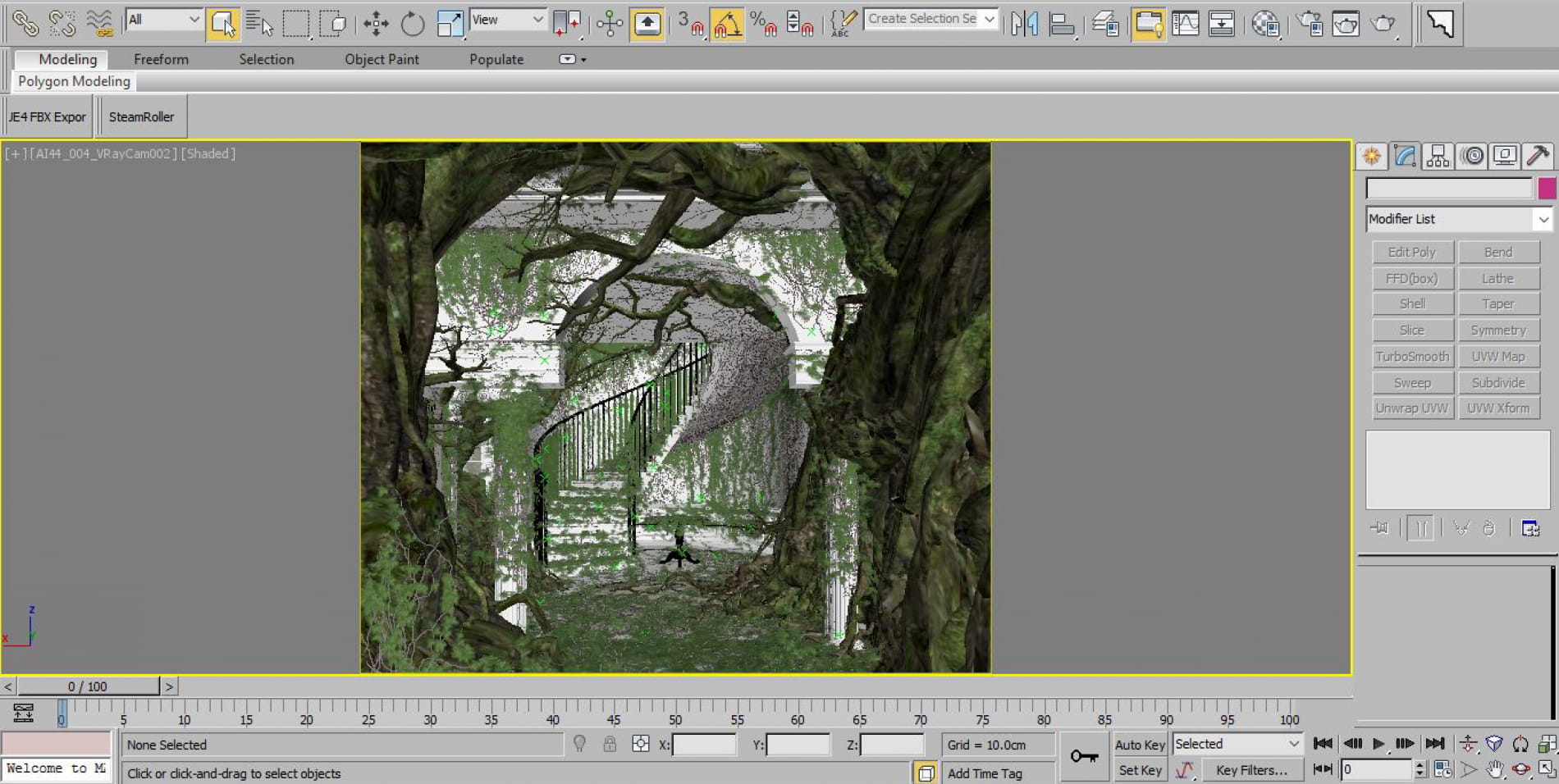Open the Create command panel tab

coord(1372,156)
